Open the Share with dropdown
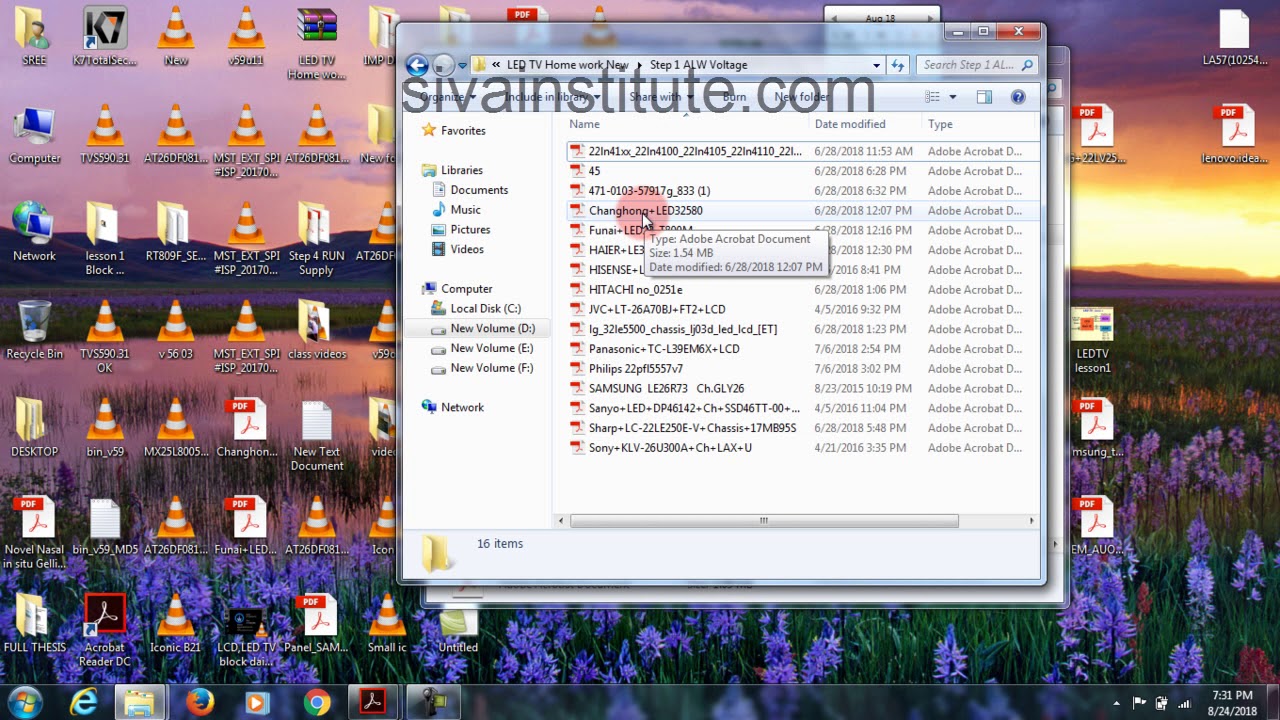 (x=661, y=97)
